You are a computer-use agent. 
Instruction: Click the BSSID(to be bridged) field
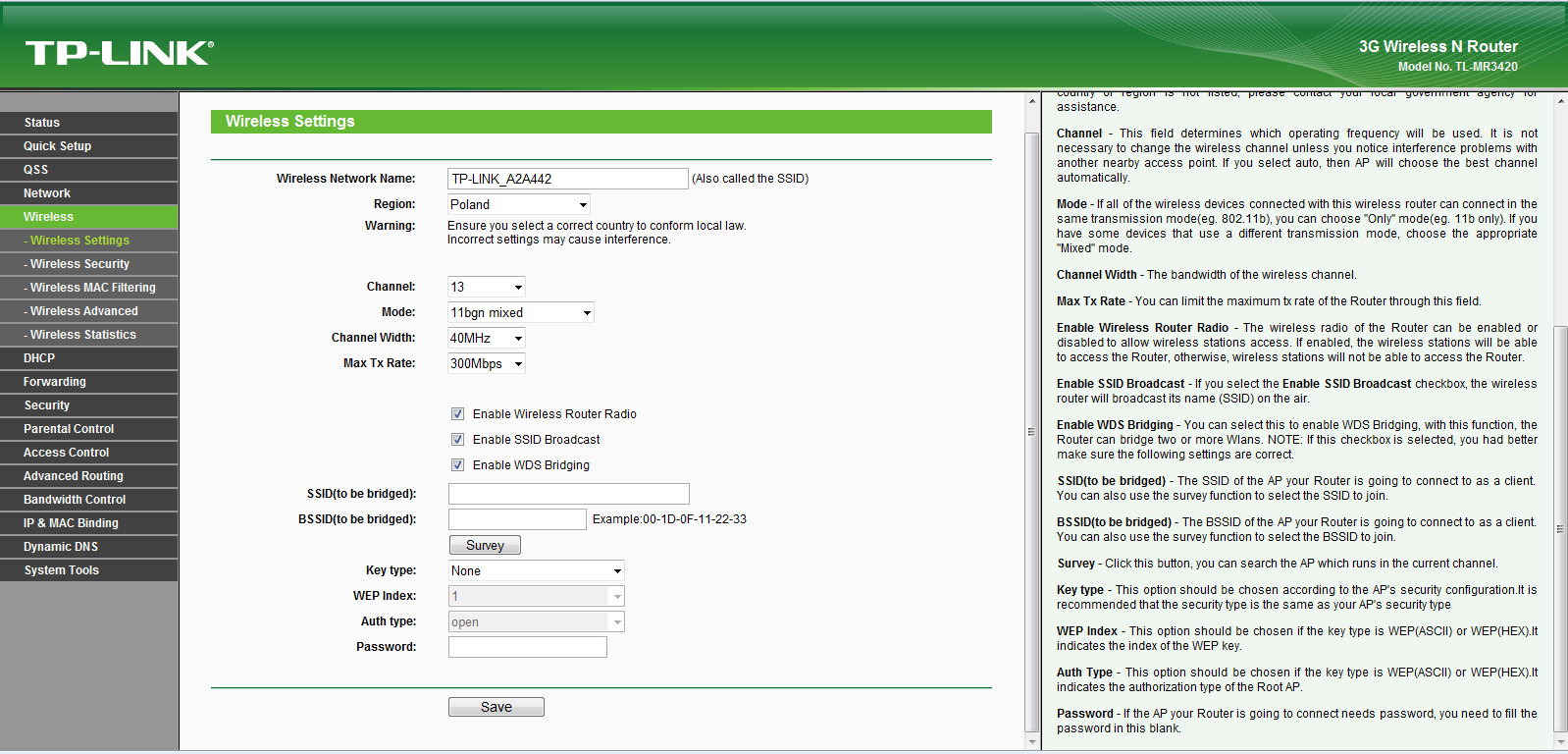(x=517, y=519)
